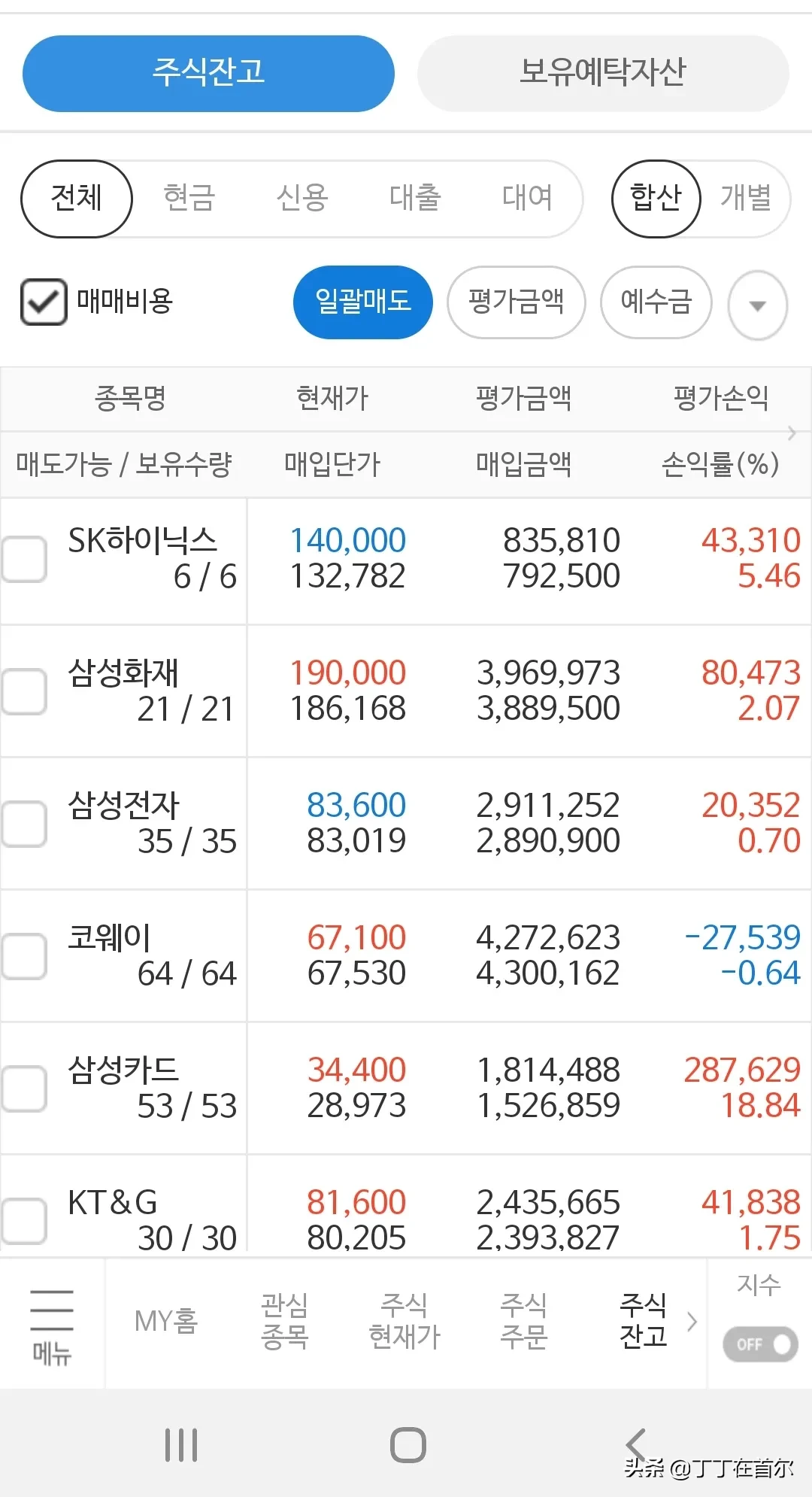Tap the Android recent apps icon

[181, 1444]
